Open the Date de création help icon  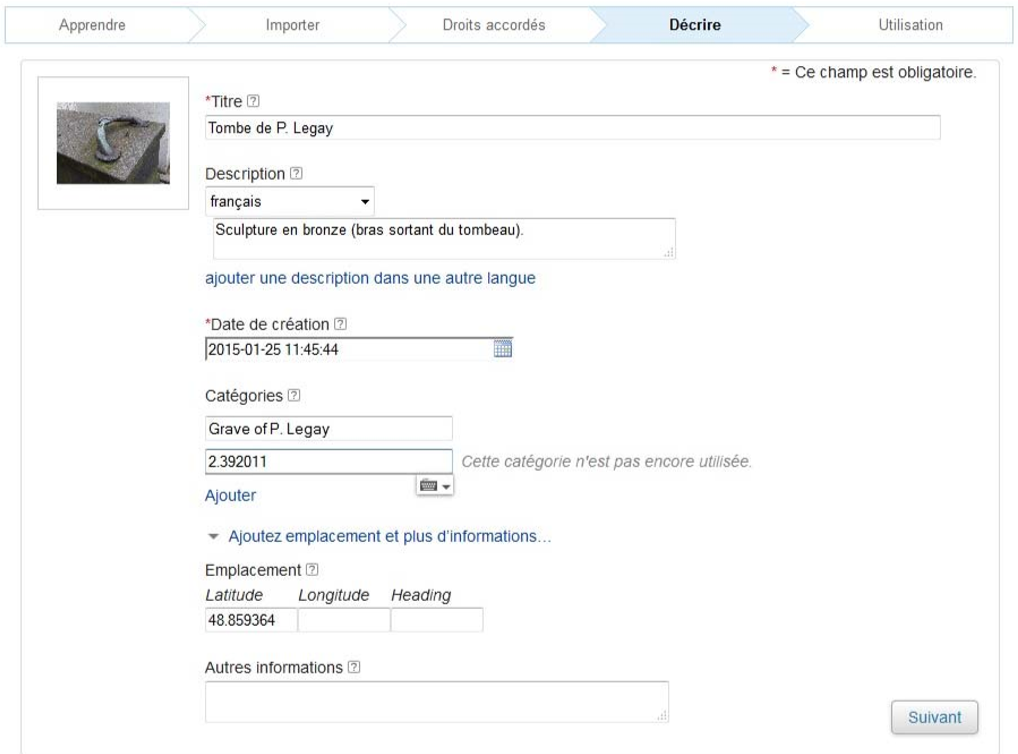coord(340,323)
